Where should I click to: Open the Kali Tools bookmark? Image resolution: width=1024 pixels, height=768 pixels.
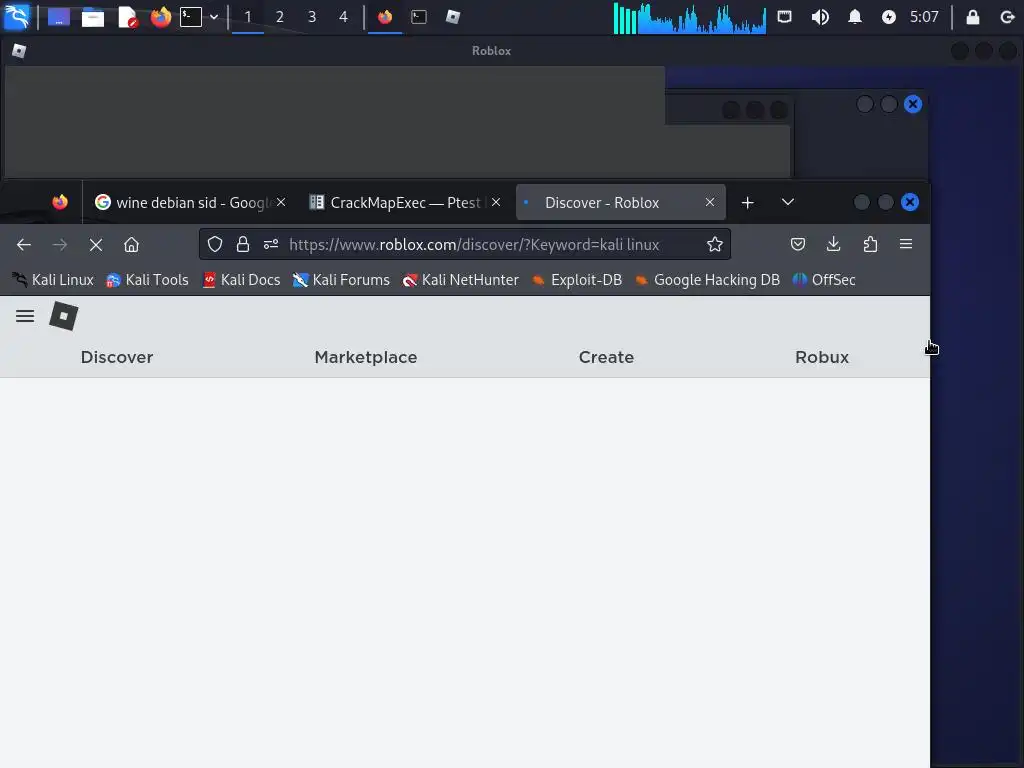[x=148, y=280]
